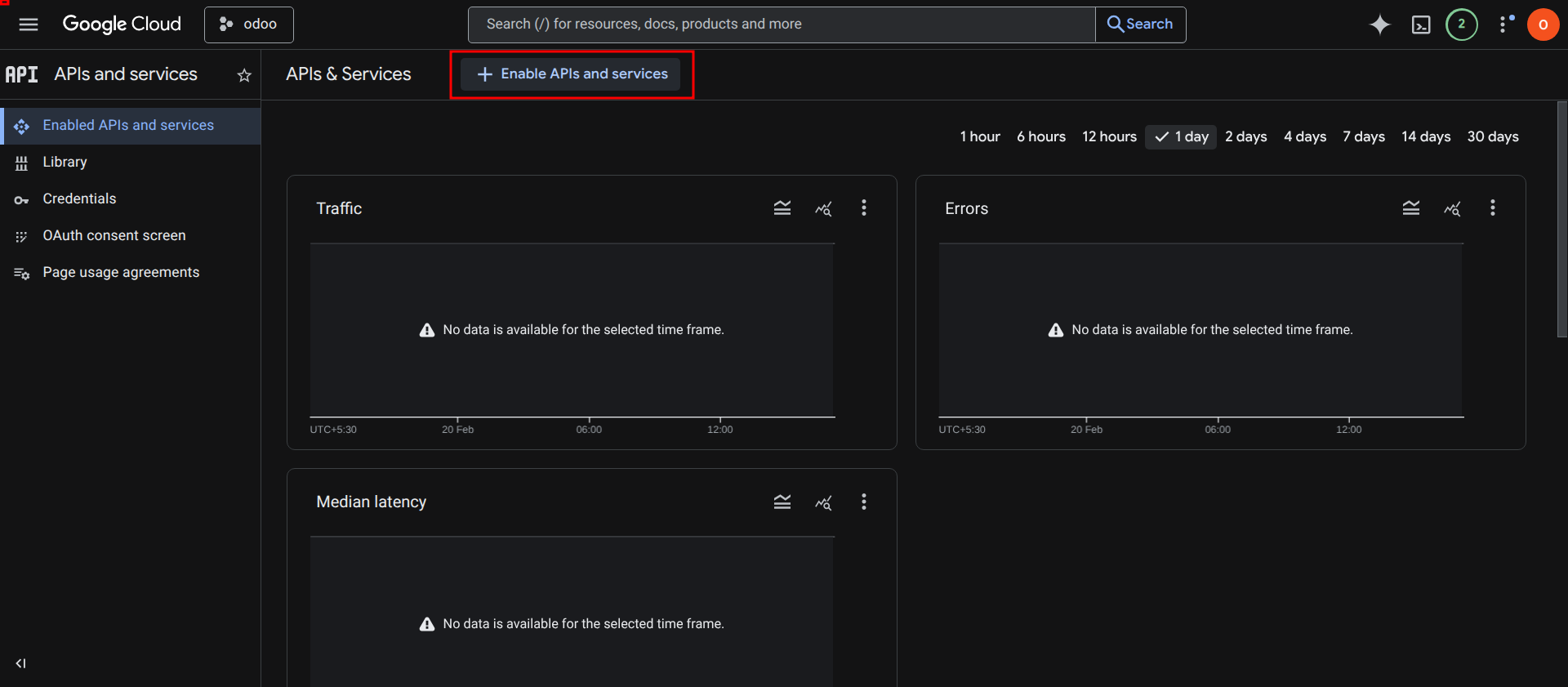Click the OAuth consent screen icon
1568x687 pixels.
[22, 237]
